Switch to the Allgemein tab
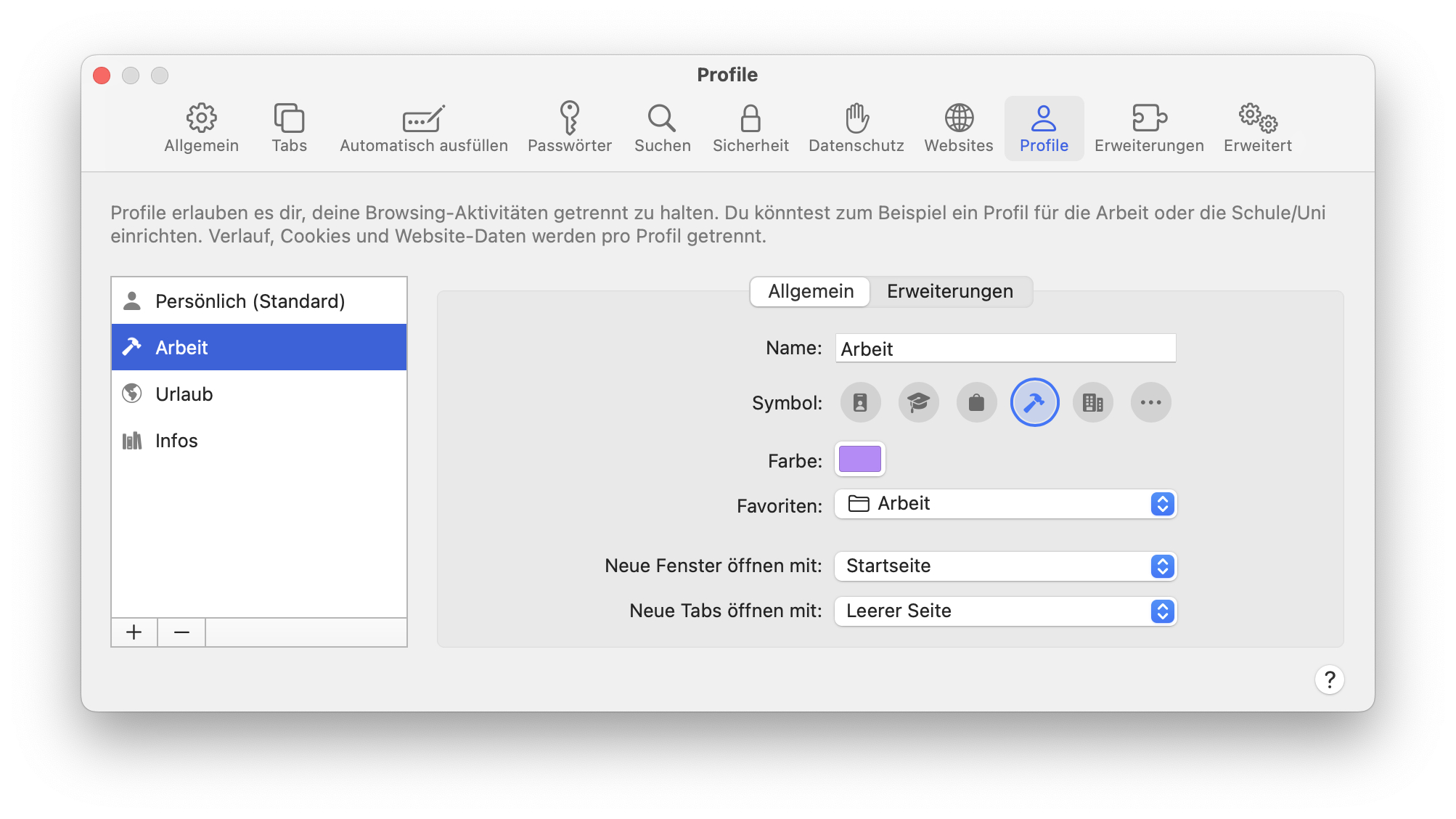This screenshot has width=1456, height=819. 810,291
